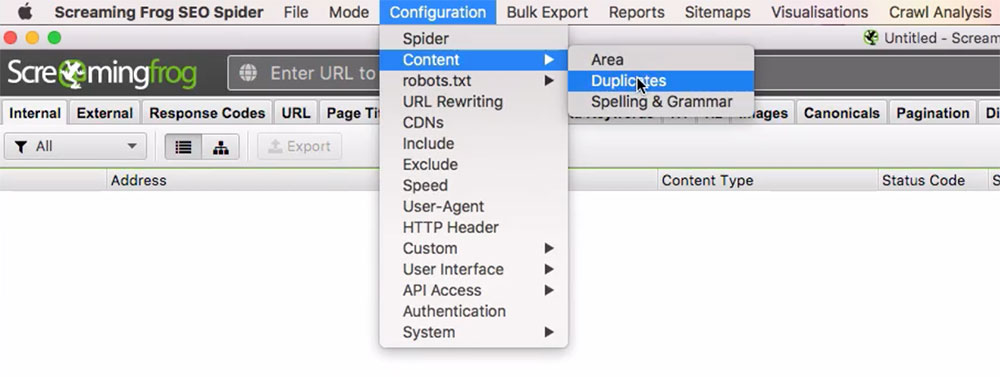Open the Apple menu
The height and width of the screenshot is (377, 1000).
point(25,12)
